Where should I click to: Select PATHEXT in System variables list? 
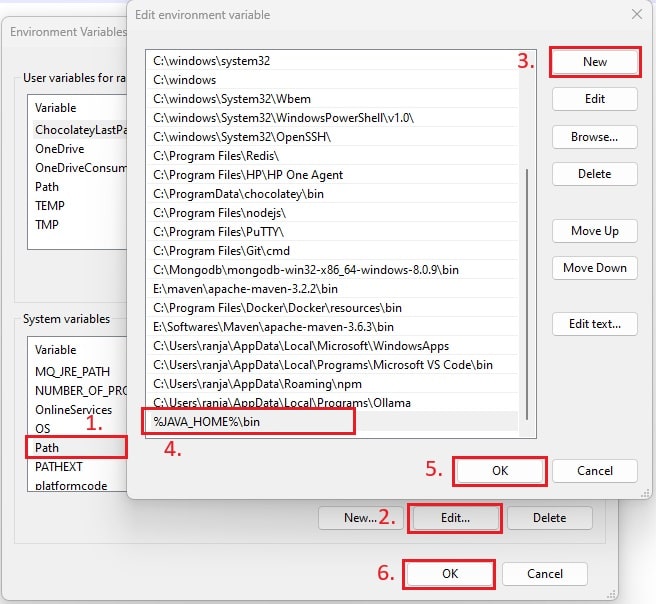(x=77, y=467)
